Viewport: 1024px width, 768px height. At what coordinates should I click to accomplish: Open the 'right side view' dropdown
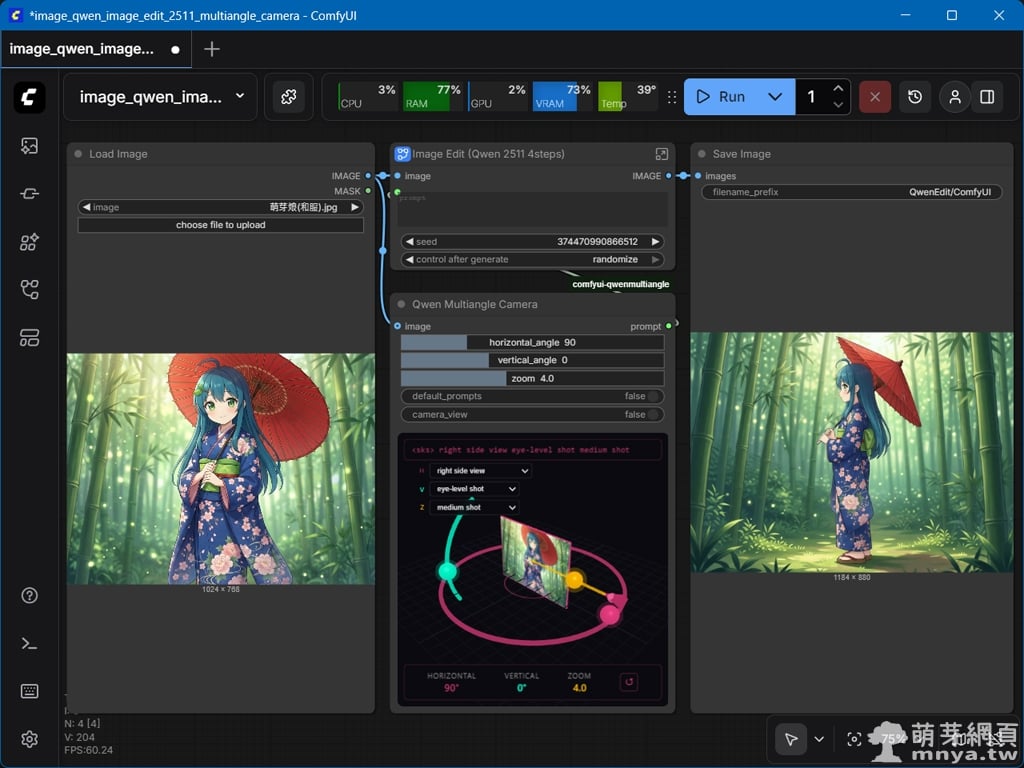tap(481, 470)
